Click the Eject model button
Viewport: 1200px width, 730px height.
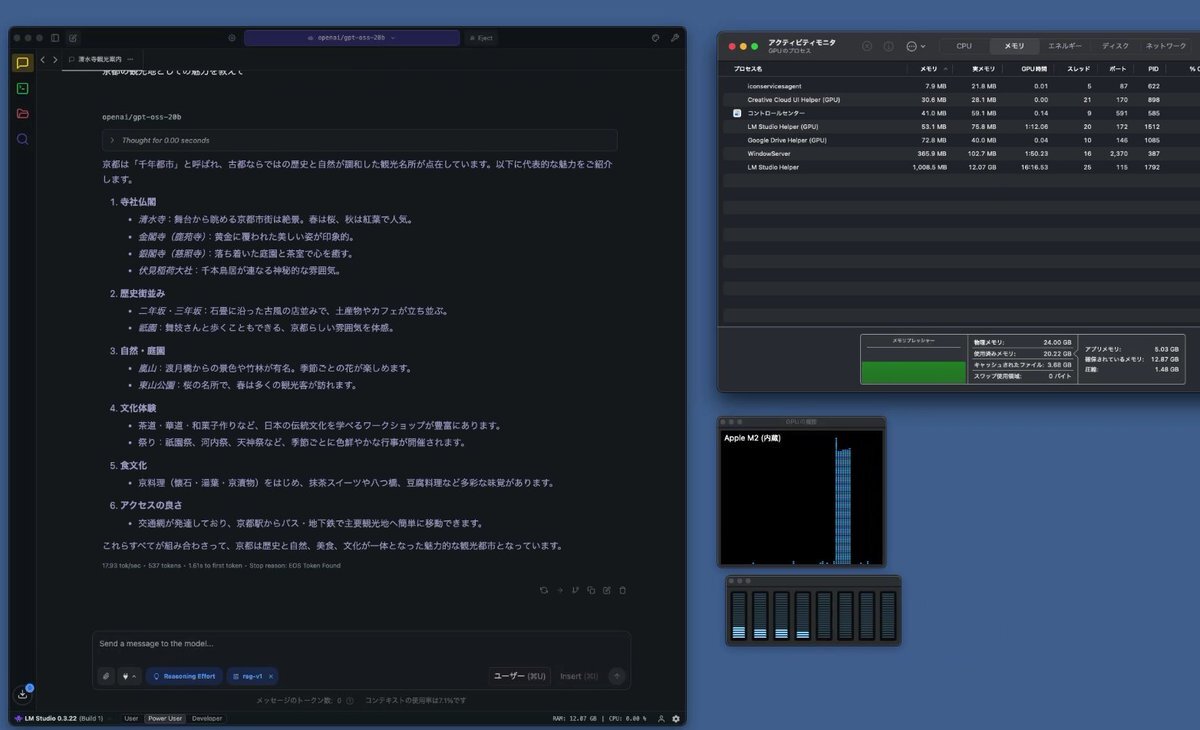click(480, 38)
